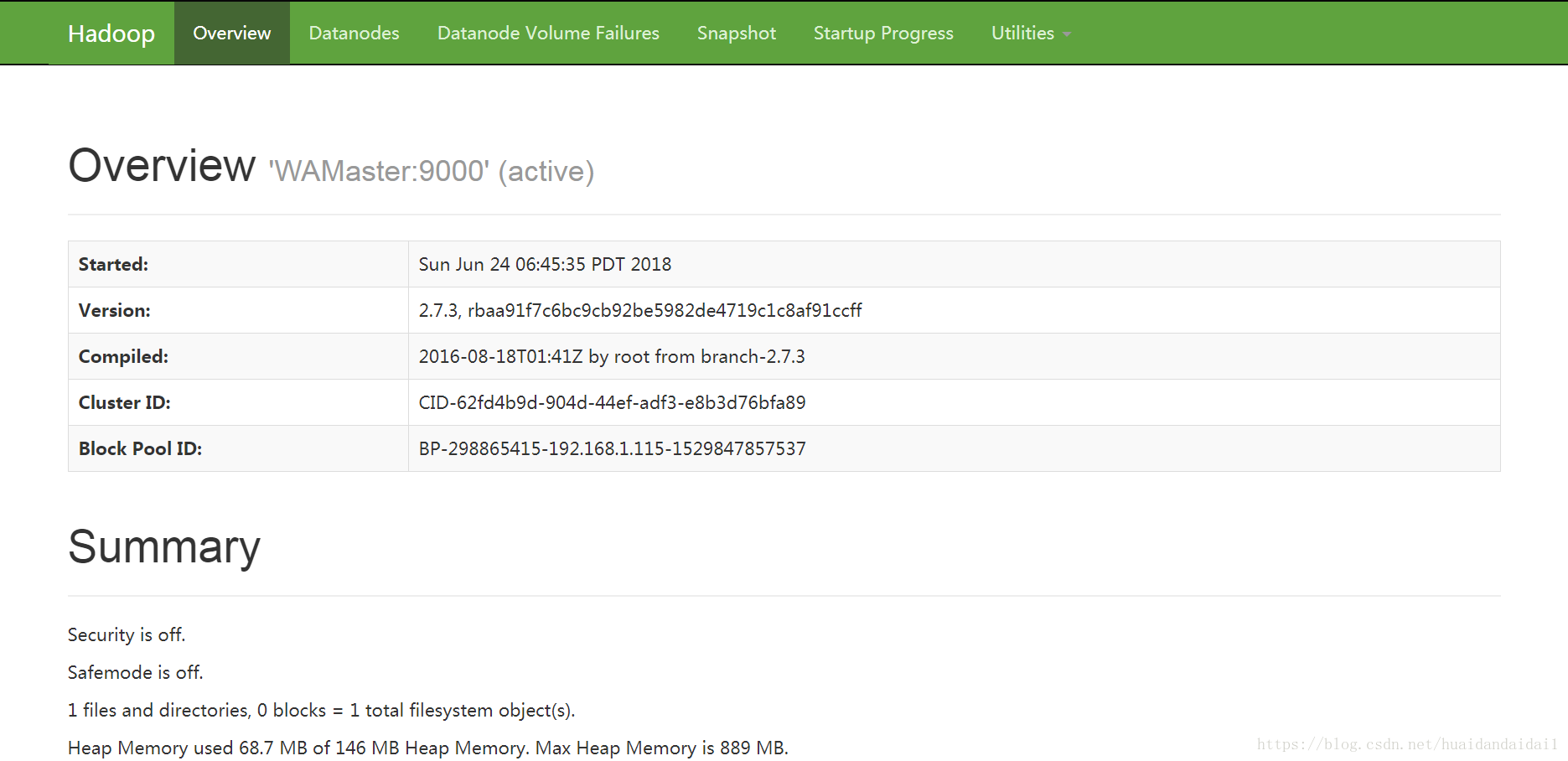This screenshot has height=761, width=1568.
Task: Select the 'WAMaster:9000' (active) text
Action: click(432, 171)
